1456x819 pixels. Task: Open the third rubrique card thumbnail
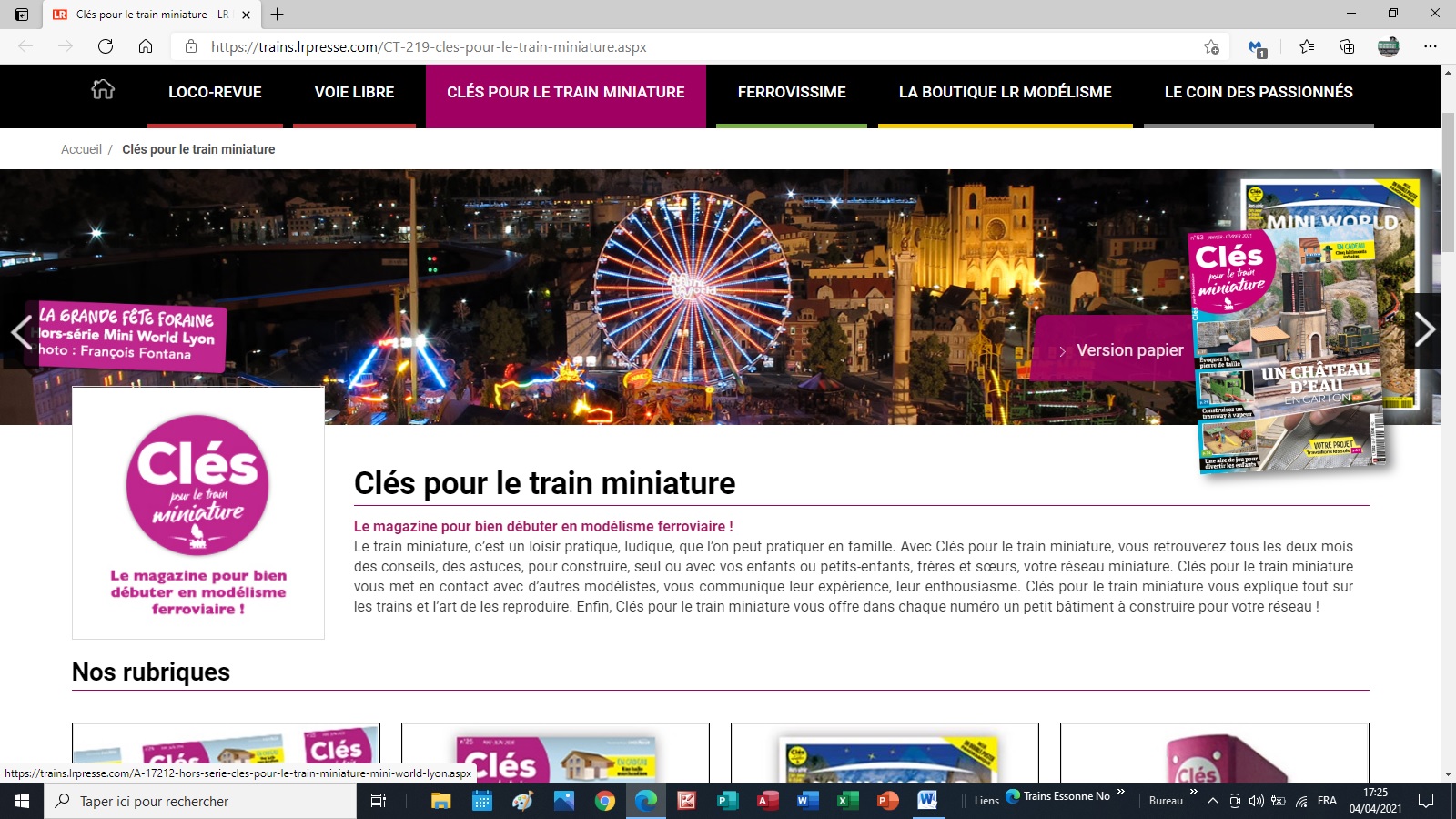point(885,753)
